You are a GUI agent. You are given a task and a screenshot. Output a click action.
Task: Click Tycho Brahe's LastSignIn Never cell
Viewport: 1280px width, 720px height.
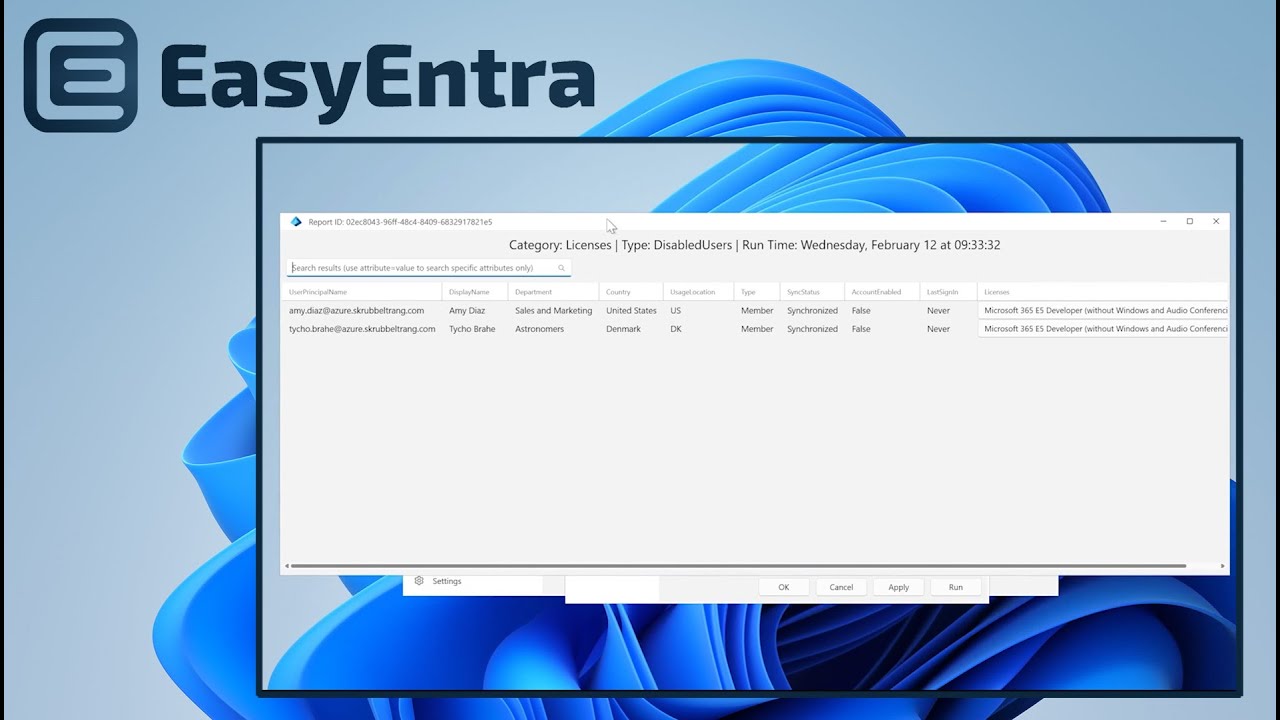click(x=938, y=329)
